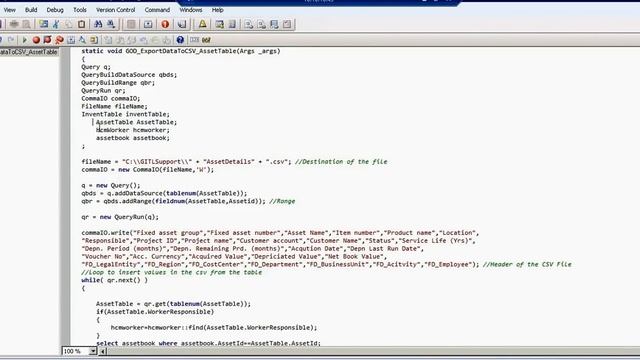Click the icon right of the red exclamation
This screenshot has height=360, width=640.
(x=182, y=24)
